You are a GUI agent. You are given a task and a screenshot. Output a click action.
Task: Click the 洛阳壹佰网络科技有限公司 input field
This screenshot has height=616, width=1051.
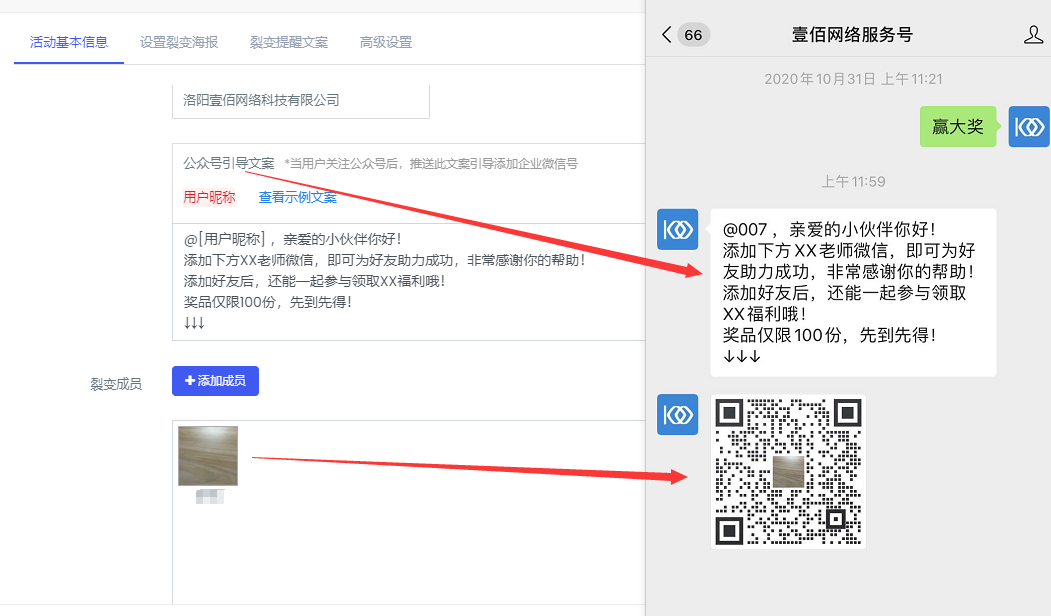click(300, 101)
